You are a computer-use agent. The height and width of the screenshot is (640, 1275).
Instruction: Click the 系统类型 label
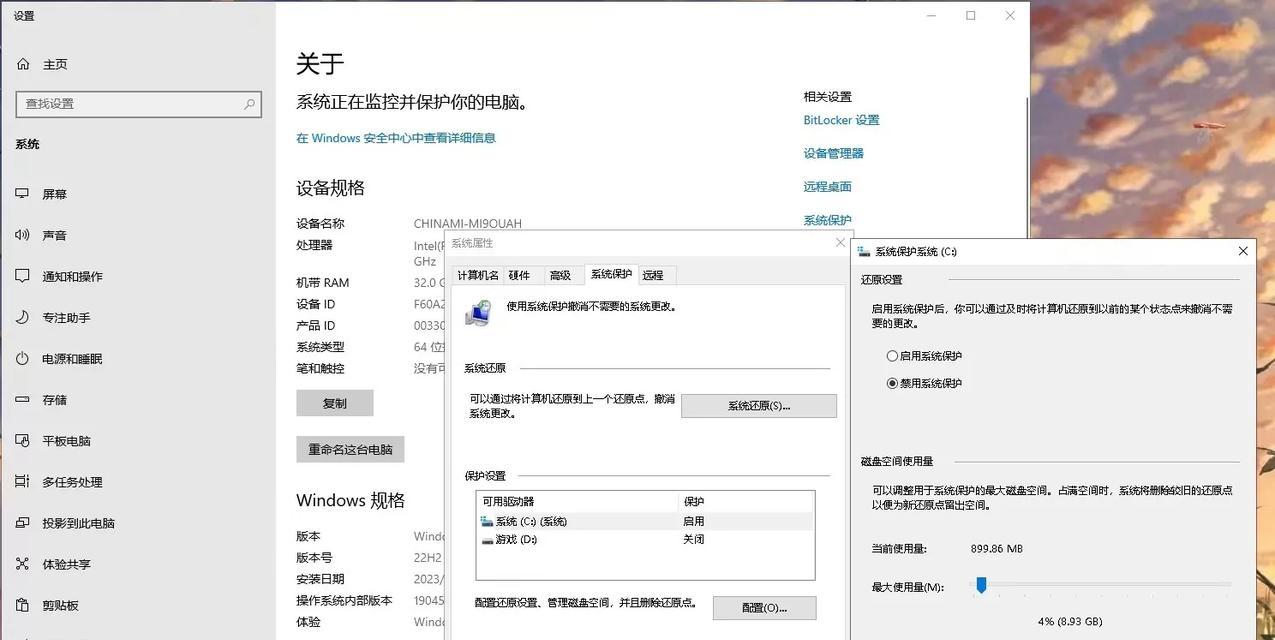pos(320,347)
